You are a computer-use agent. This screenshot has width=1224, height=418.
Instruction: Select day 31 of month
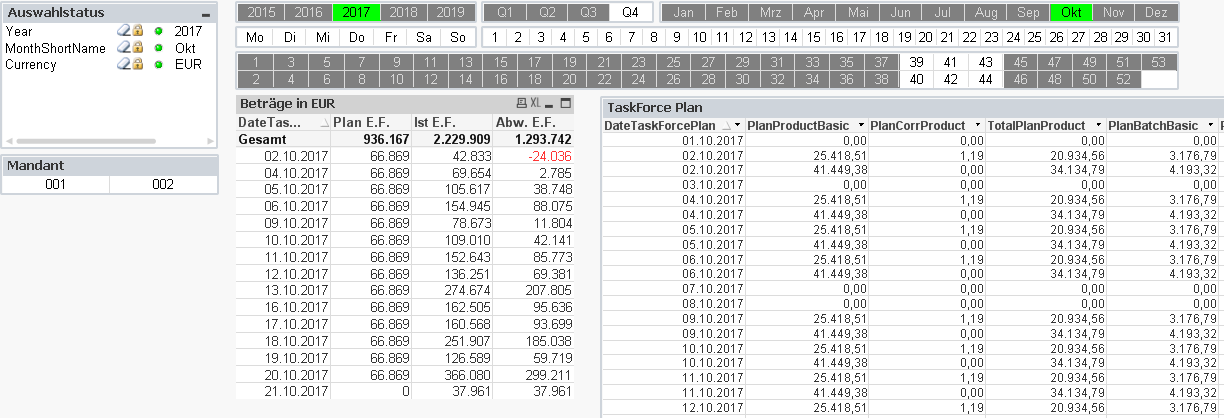click(1164, 37)
